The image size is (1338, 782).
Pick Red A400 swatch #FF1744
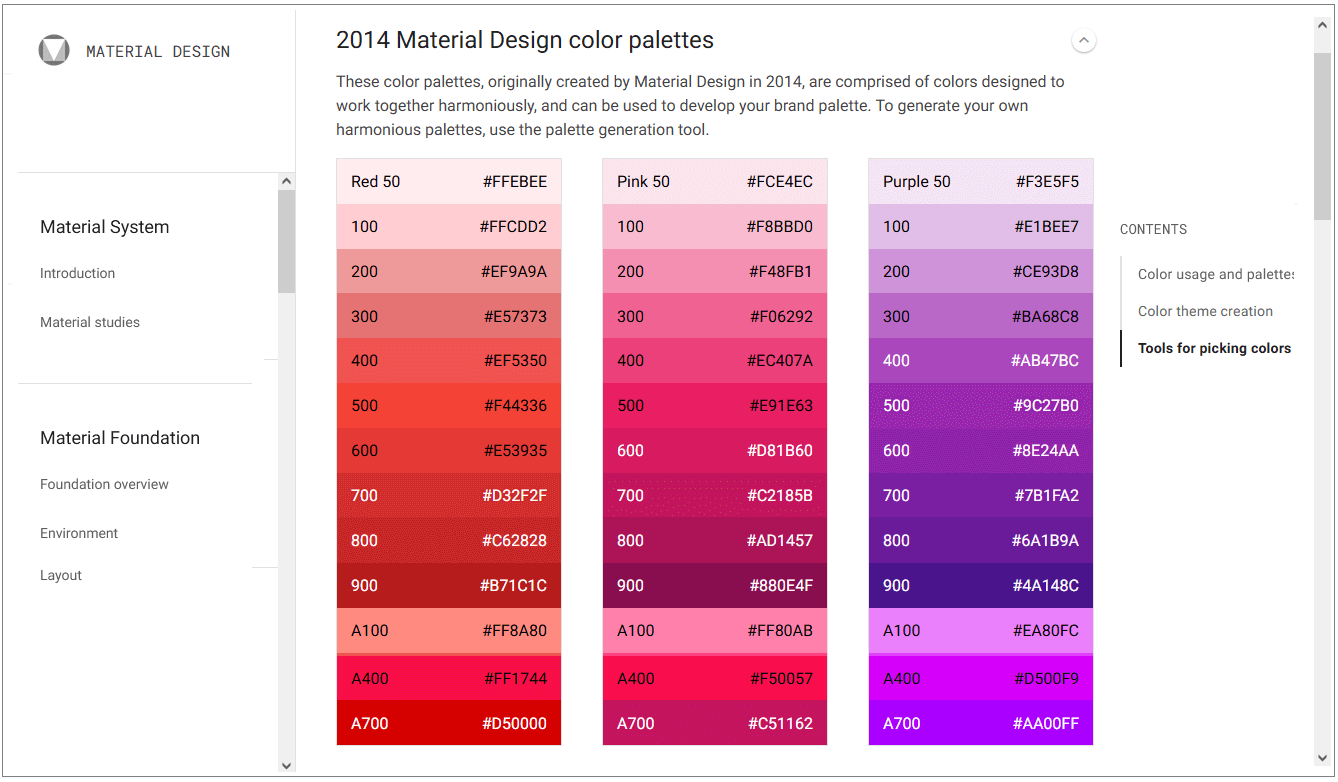[x=449, y=678]
